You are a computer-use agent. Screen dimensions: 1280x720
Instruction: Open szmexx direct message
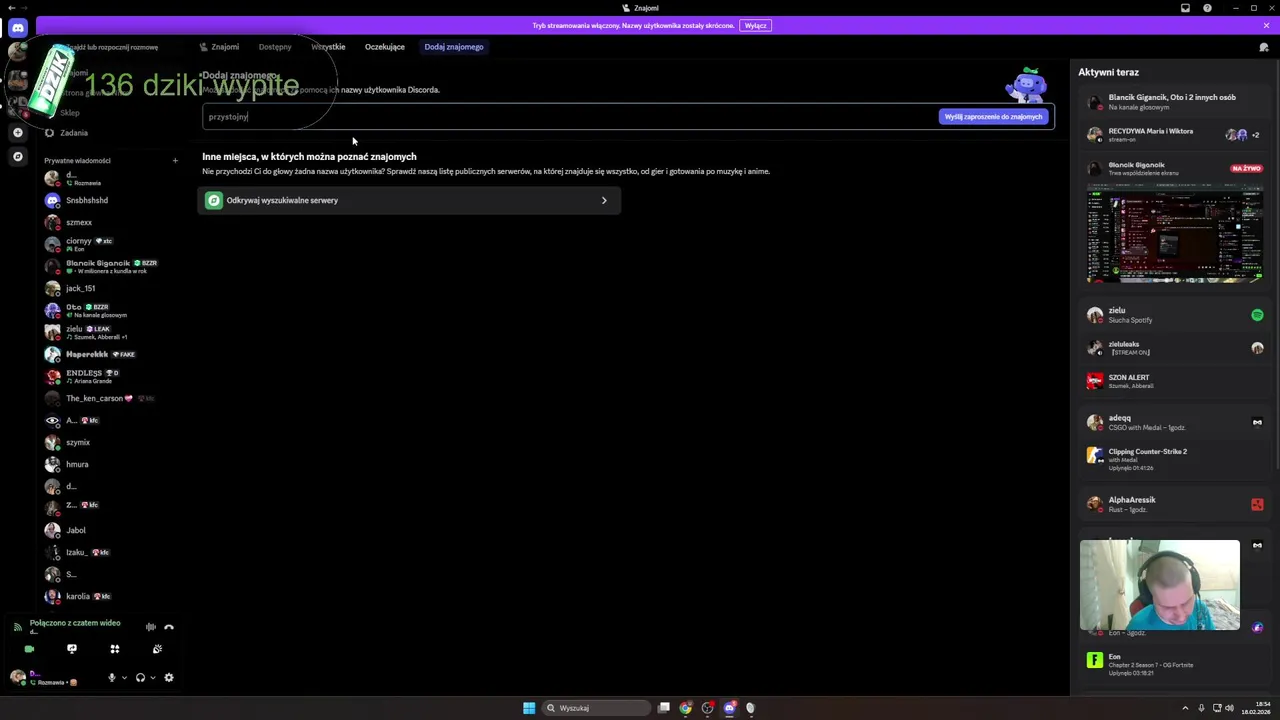pos(110,222)
